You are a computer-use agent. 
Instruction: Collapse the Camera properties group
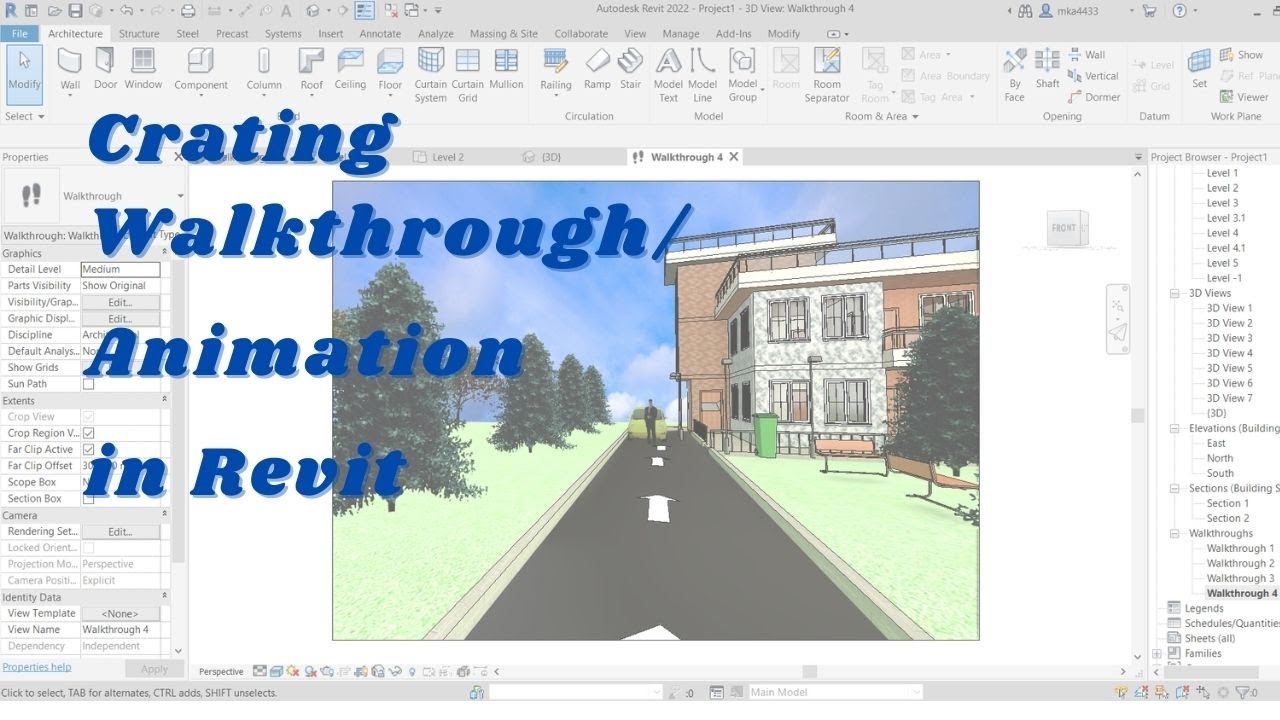click(x=164, y=515)
